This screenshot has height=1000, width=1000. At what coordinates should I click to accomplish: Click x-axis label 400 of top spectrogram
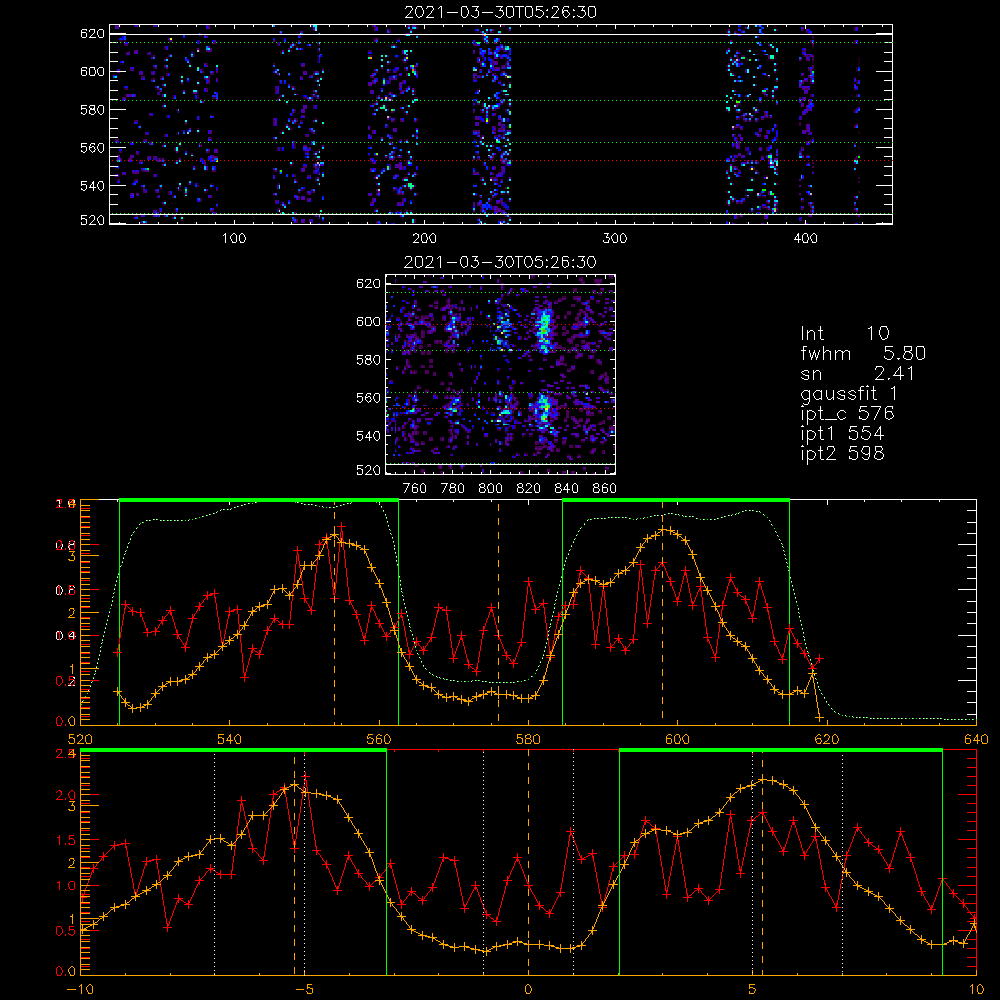click(805, 239)
